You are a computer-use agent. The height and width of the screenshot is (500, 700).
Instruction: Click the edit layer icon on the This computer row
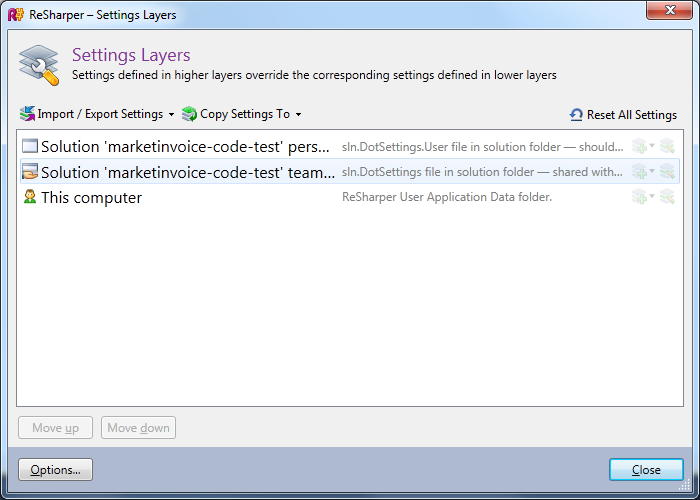tap(667, 198)
